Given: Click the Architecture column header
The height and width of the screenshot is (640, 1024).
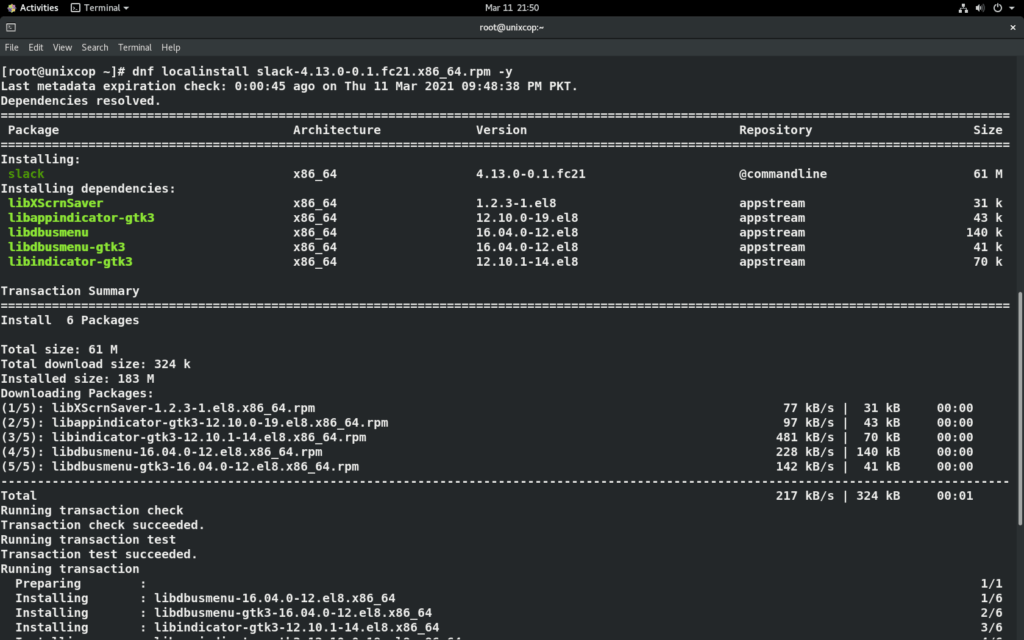Looking at the screenshot, I should click(x=336, y=130).
